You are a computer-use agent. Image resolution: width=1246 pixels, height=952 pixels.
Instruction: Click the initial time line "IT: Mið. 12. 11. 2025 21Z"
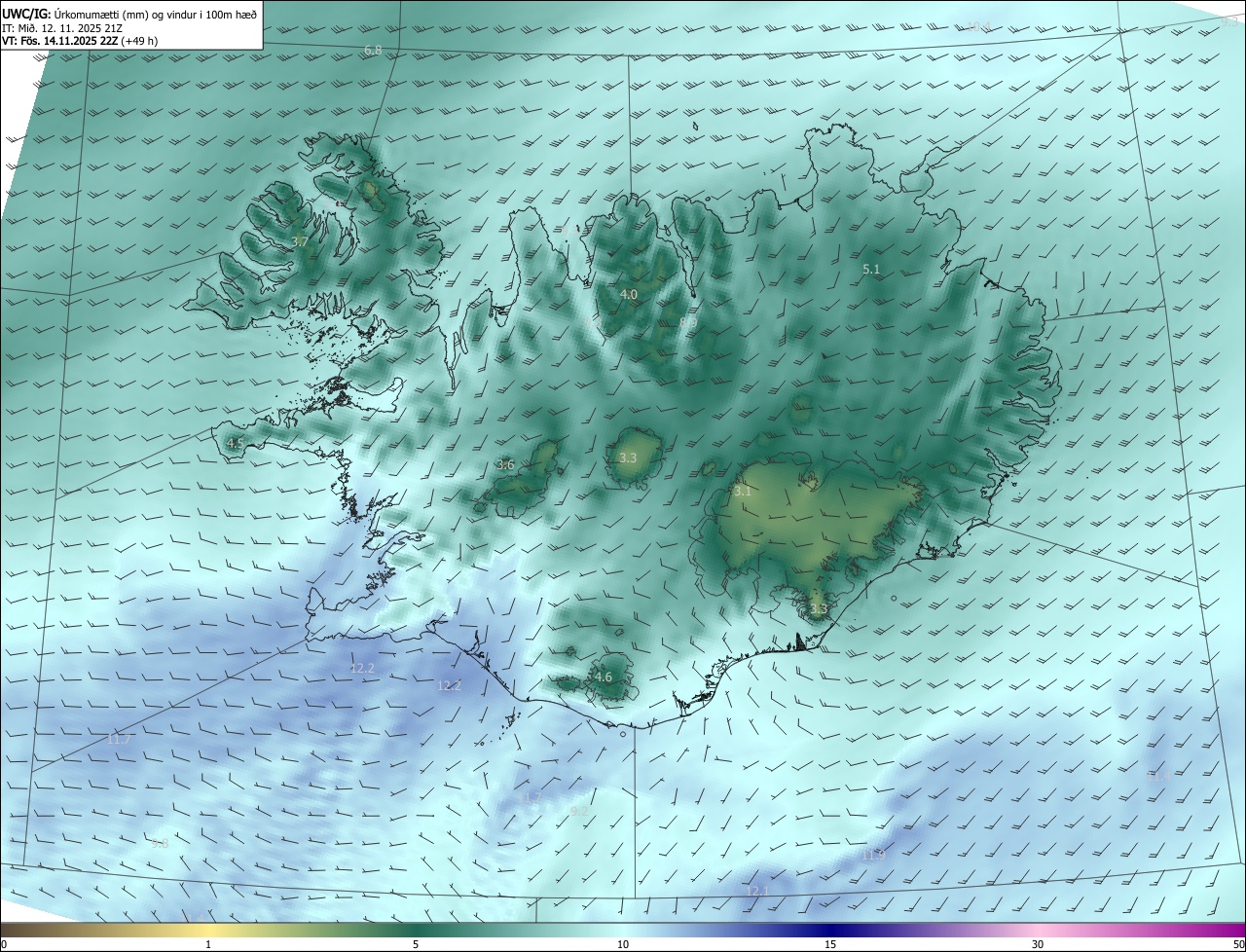click(61, 27)
